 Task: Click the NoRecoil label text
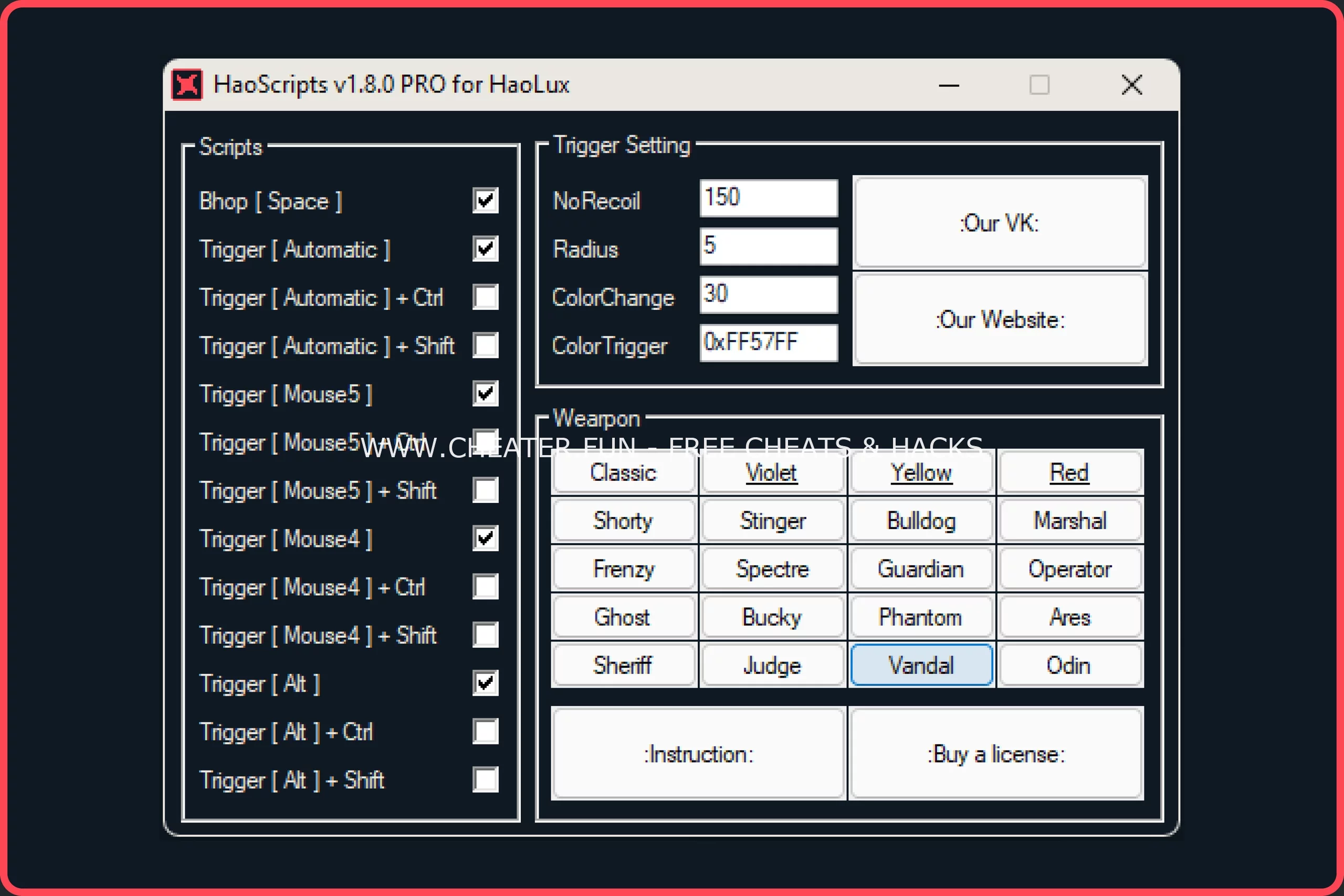click(596, 201)
